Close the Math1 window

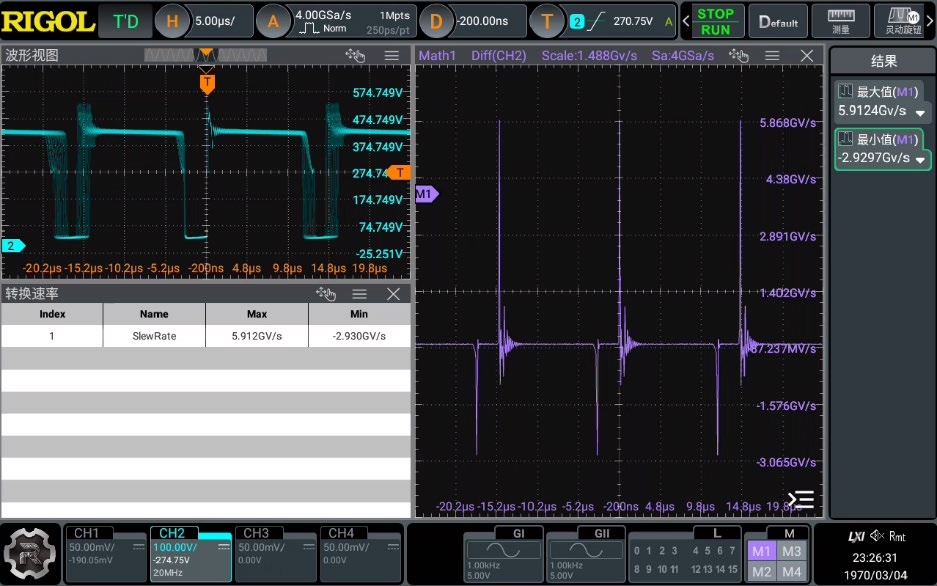coord(807,56)
